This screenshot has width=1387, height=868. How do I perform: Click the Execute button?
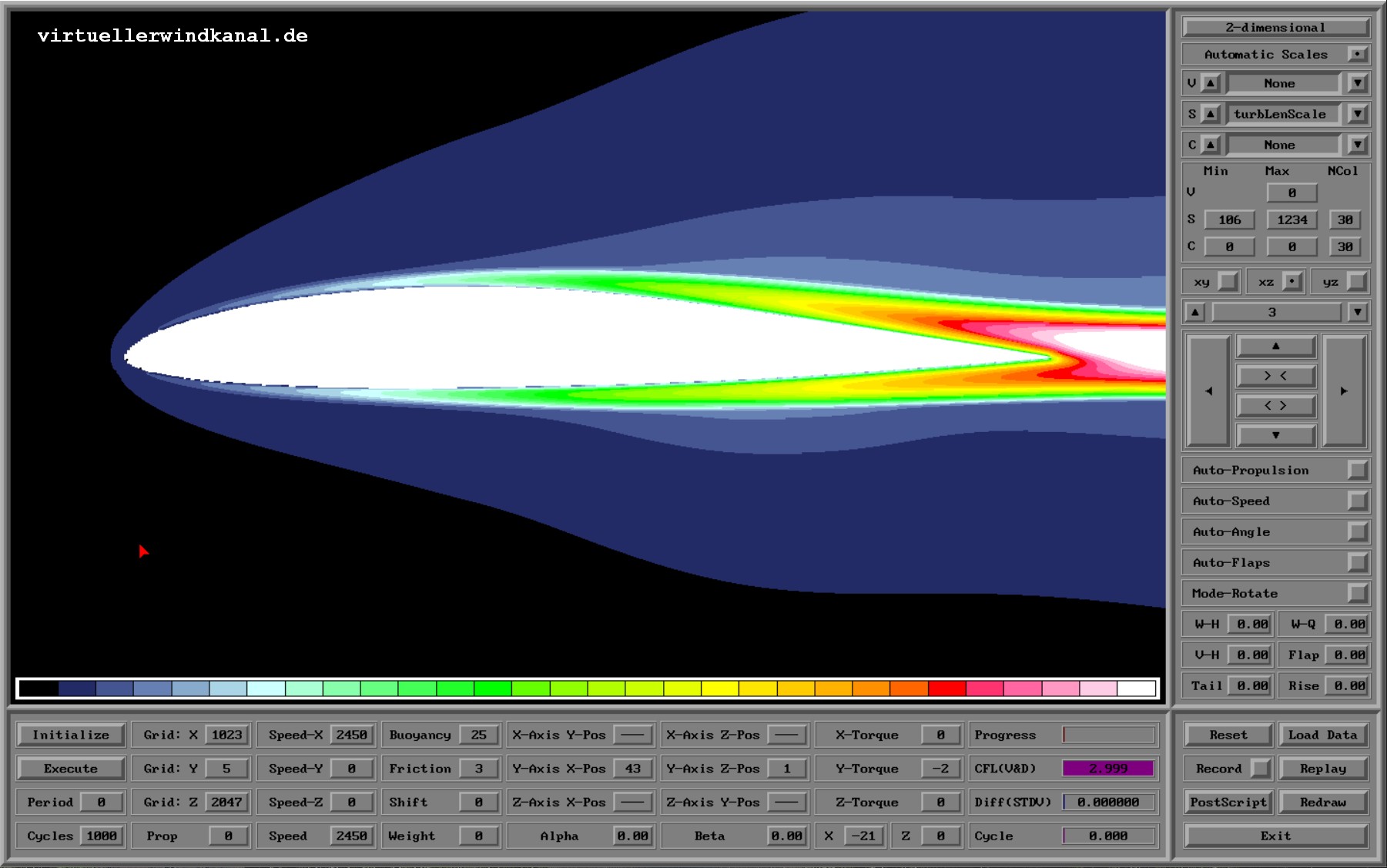click(x=71, y=769)
